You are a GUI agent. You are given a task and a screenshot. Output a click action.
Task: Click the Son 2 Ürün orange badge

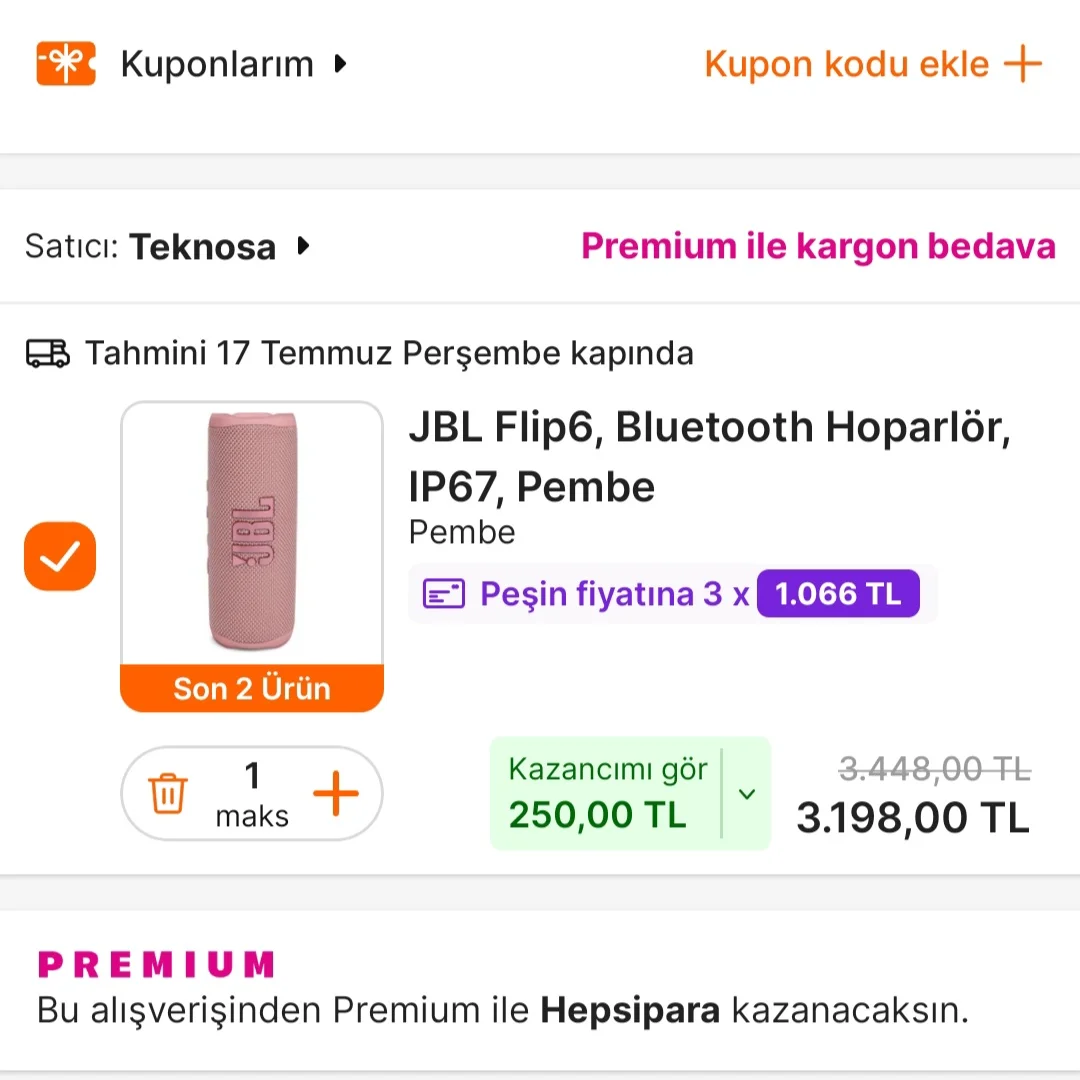pos(252,688)
